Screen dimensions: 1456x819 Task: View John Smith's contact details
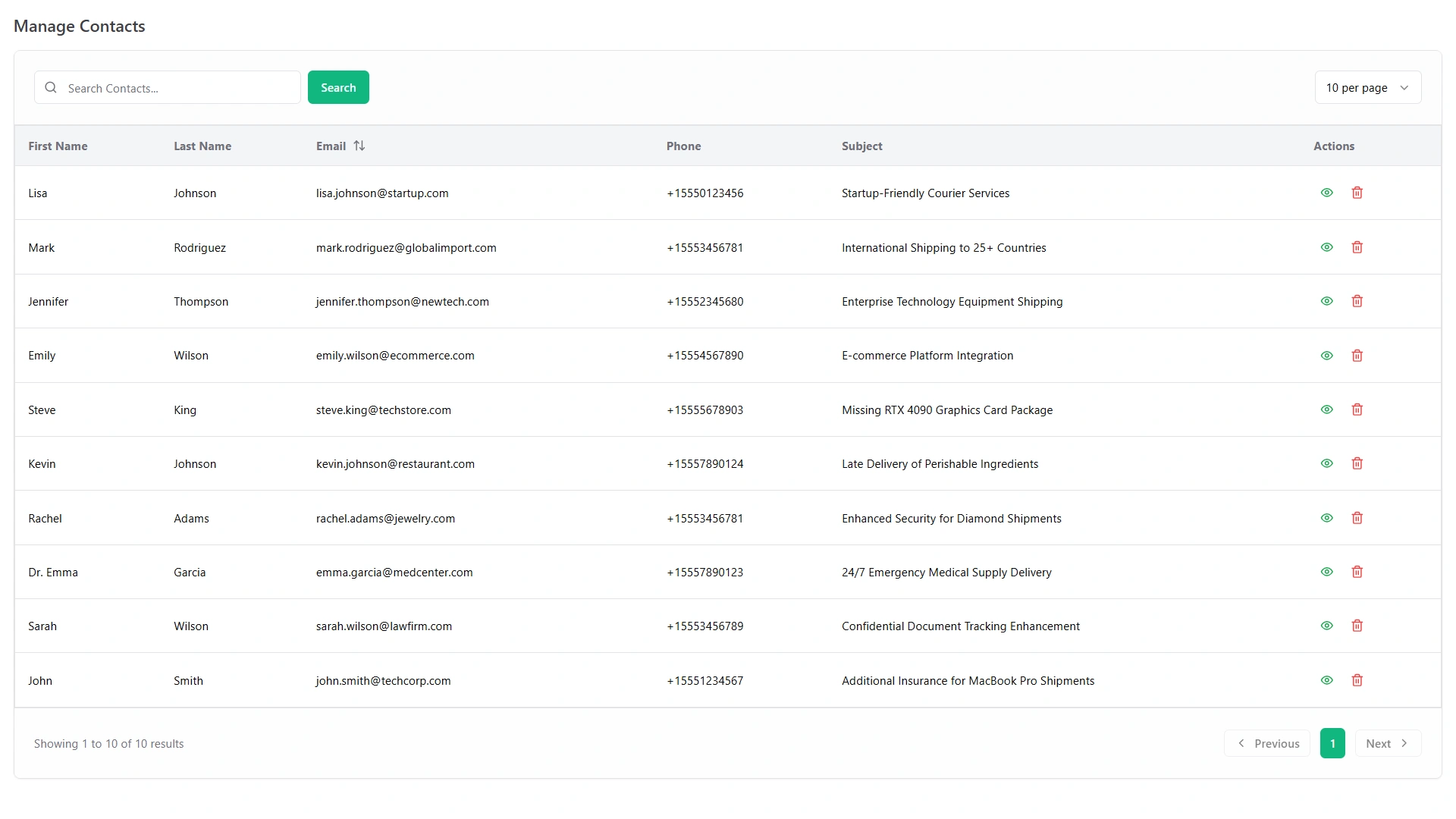click(x=1326, y=680)
